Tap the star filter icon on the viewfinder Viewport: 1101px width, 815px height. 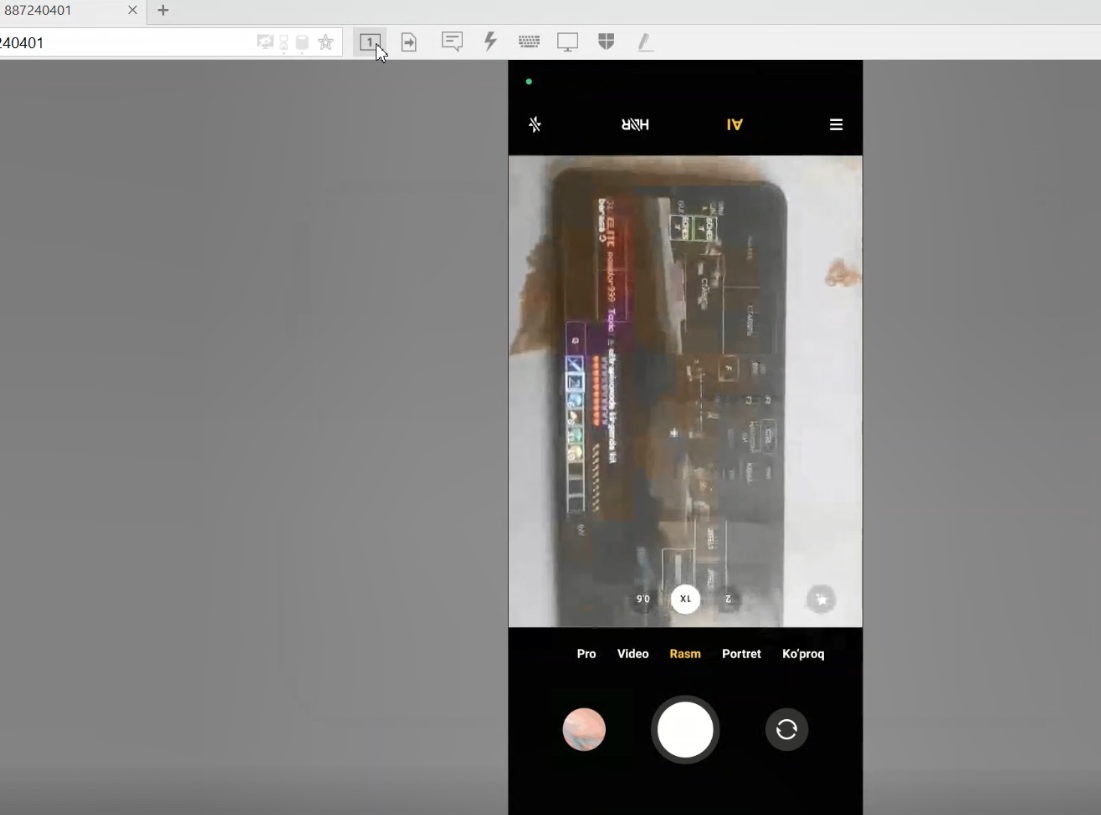(x=821, y=599)
